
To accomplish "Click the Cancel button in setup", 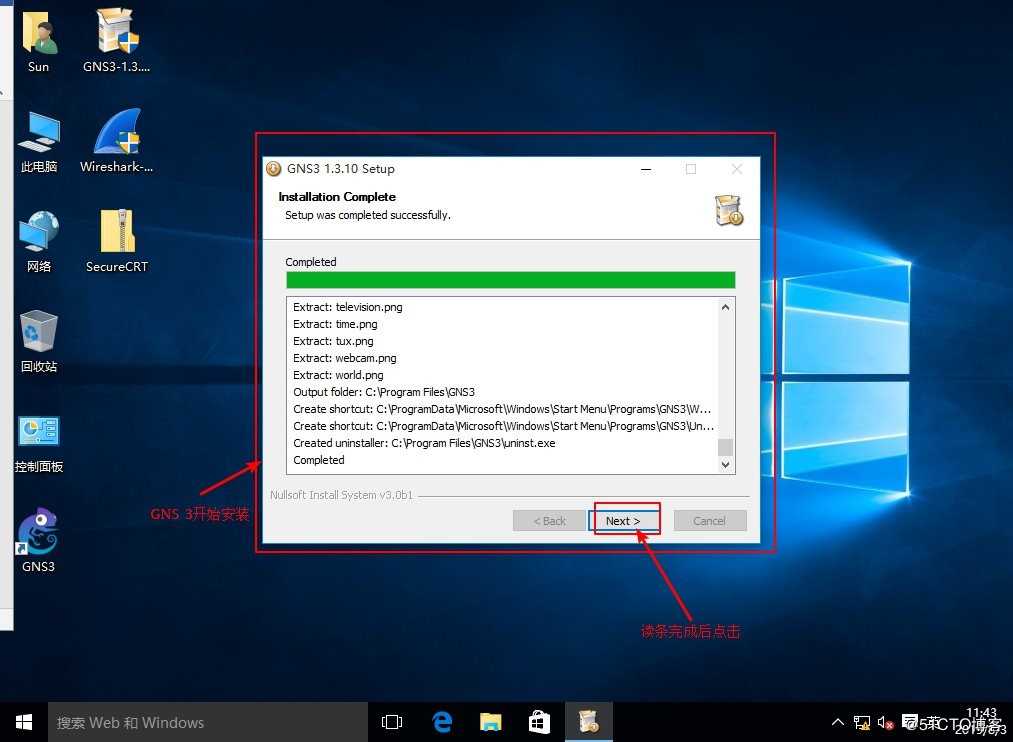I will point(710,520).
